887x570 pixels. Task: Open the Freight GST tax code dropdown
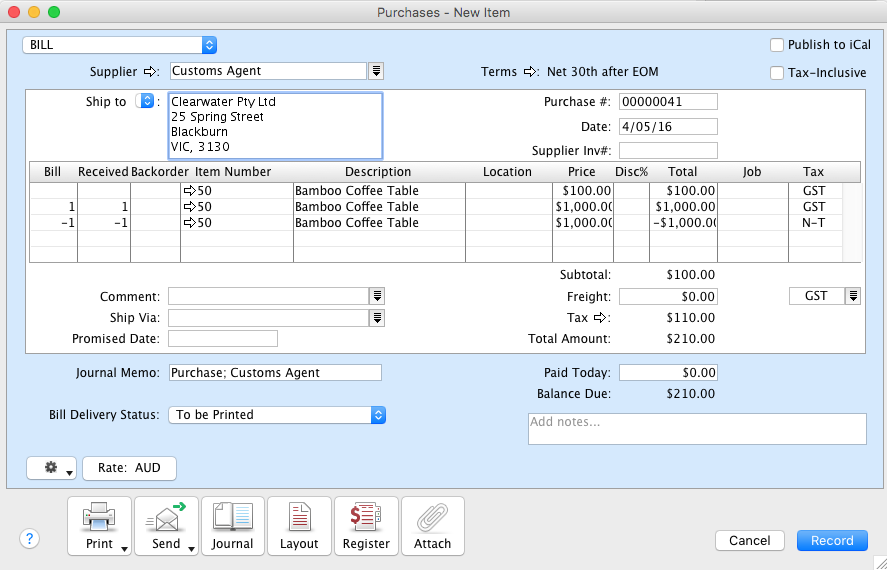pos(853,296)
